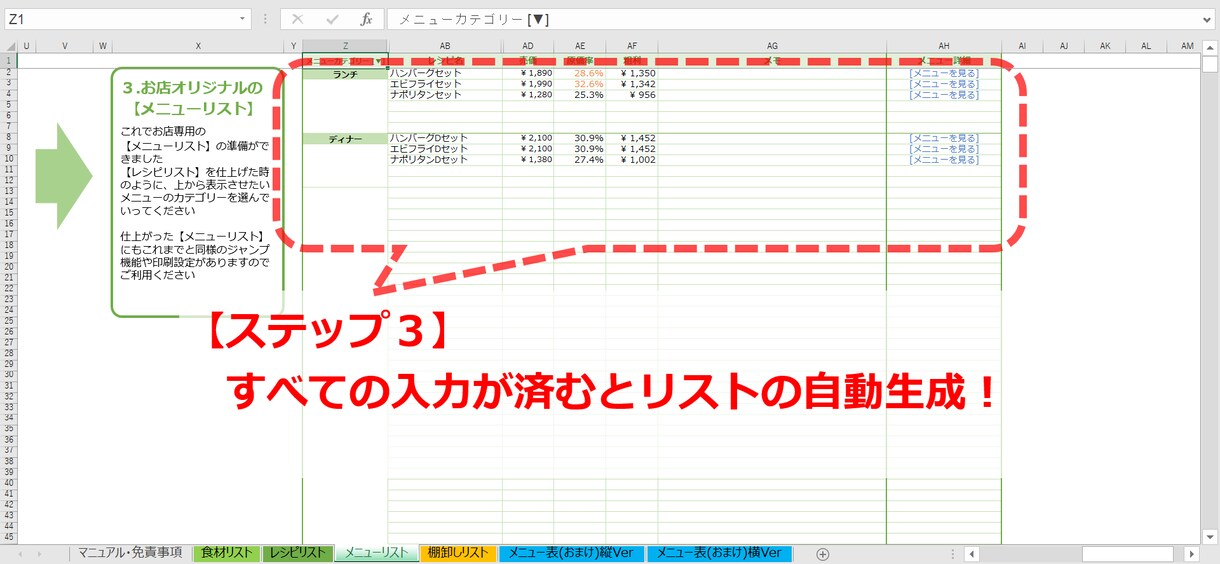1220x564 pixels.
Task: Select row 40 via its row header
Action: pyautogui.click(x=9, y=483)
